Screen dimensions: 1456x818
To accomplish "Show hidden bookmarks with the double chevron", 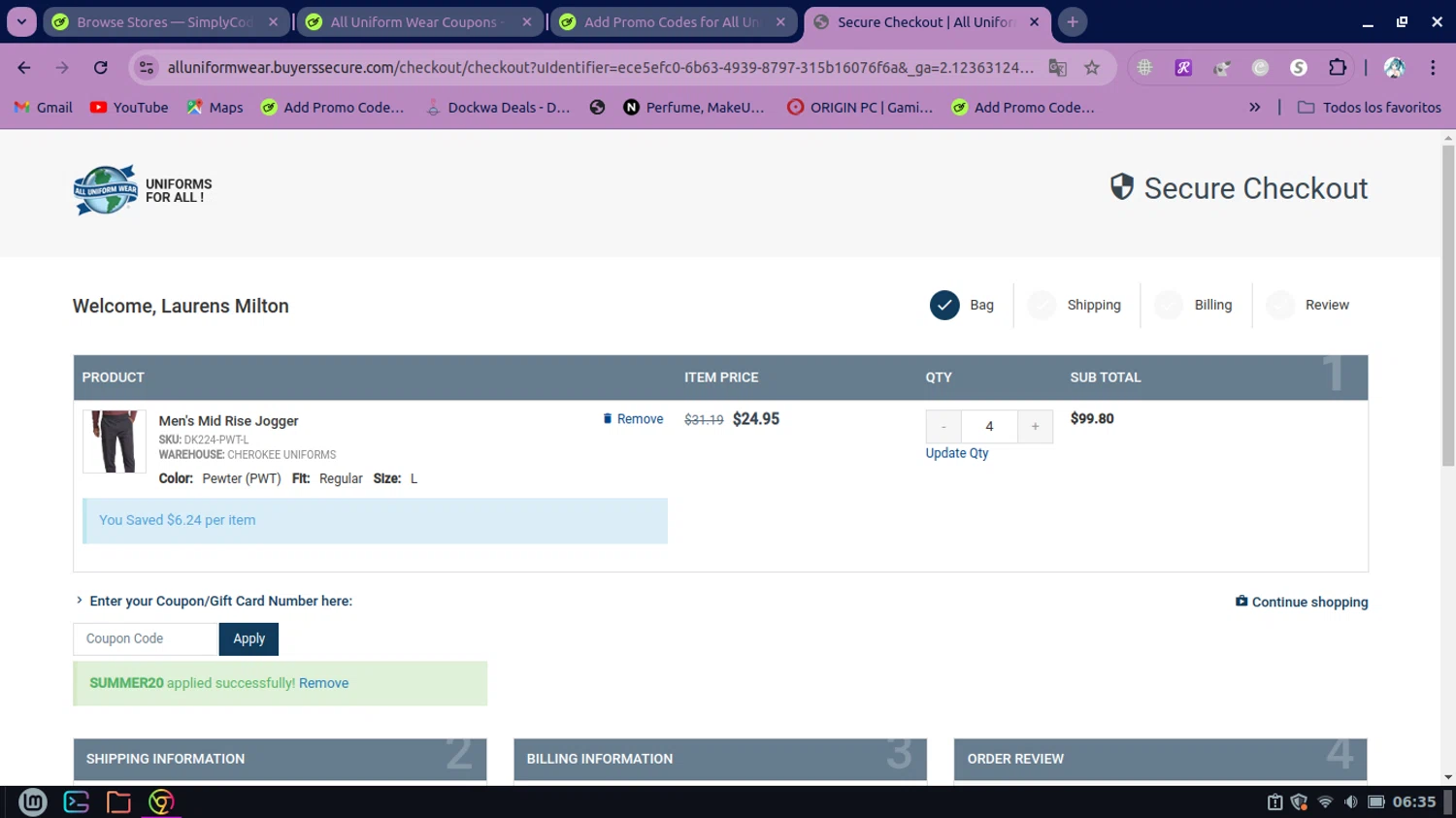I will pos(1255,108).
